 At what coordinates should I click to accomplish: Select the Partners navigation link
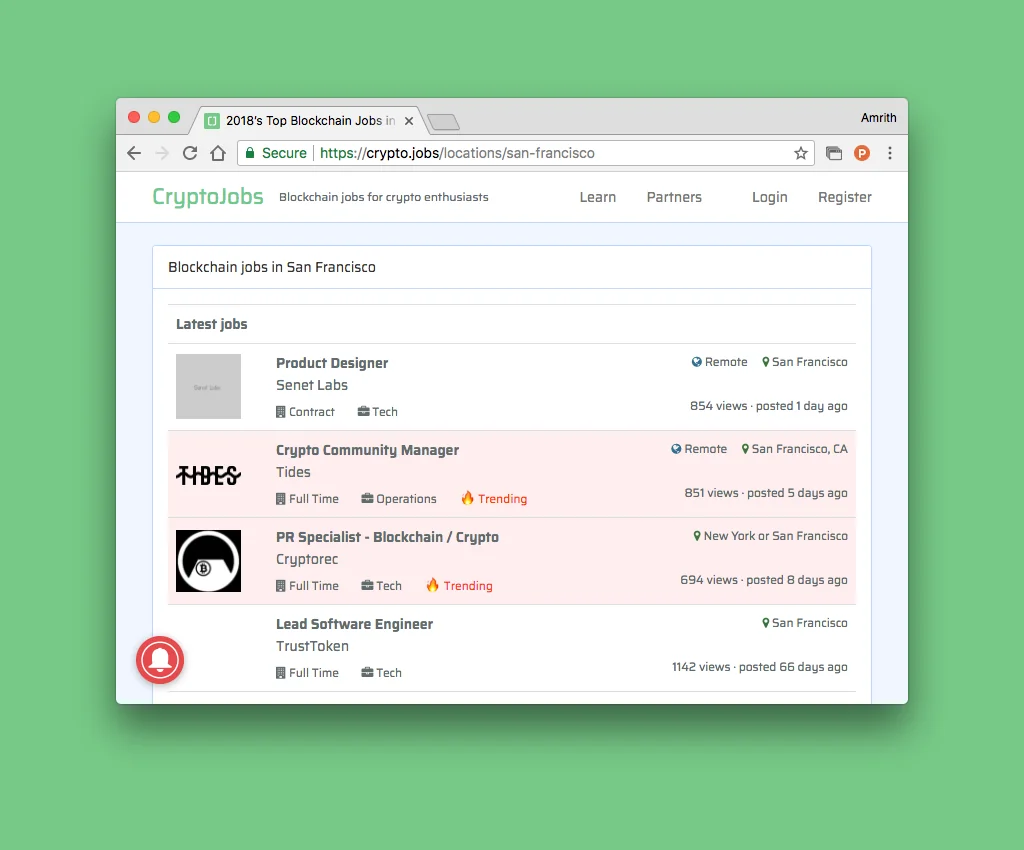(673, 197)
